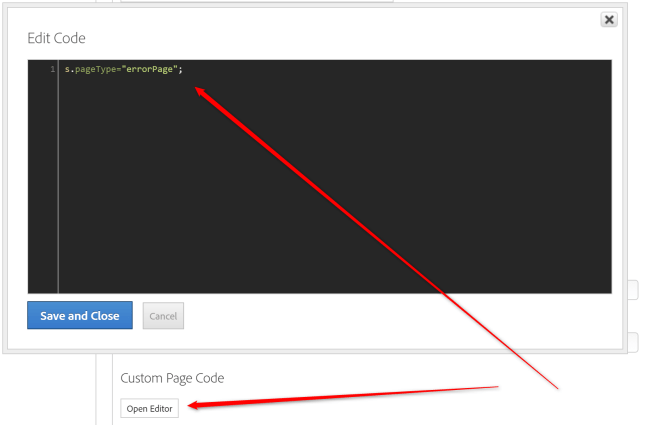Screen dimensions: 656x425
Task: Click the Save and Close button
Action: click(x=79, y=316)
